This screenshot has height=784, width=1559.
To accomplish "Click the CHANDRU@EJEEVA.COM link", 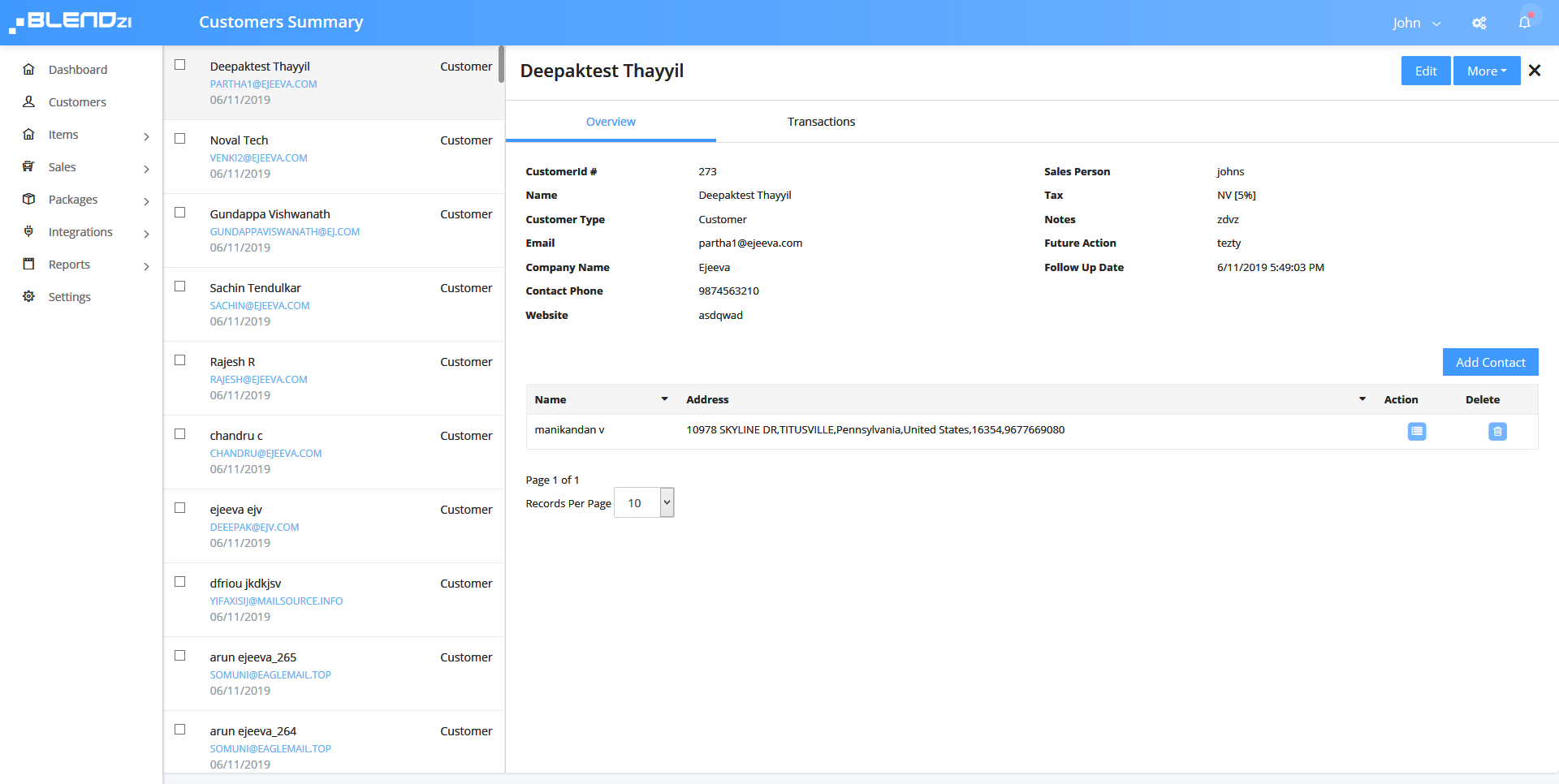I will 266,453.
